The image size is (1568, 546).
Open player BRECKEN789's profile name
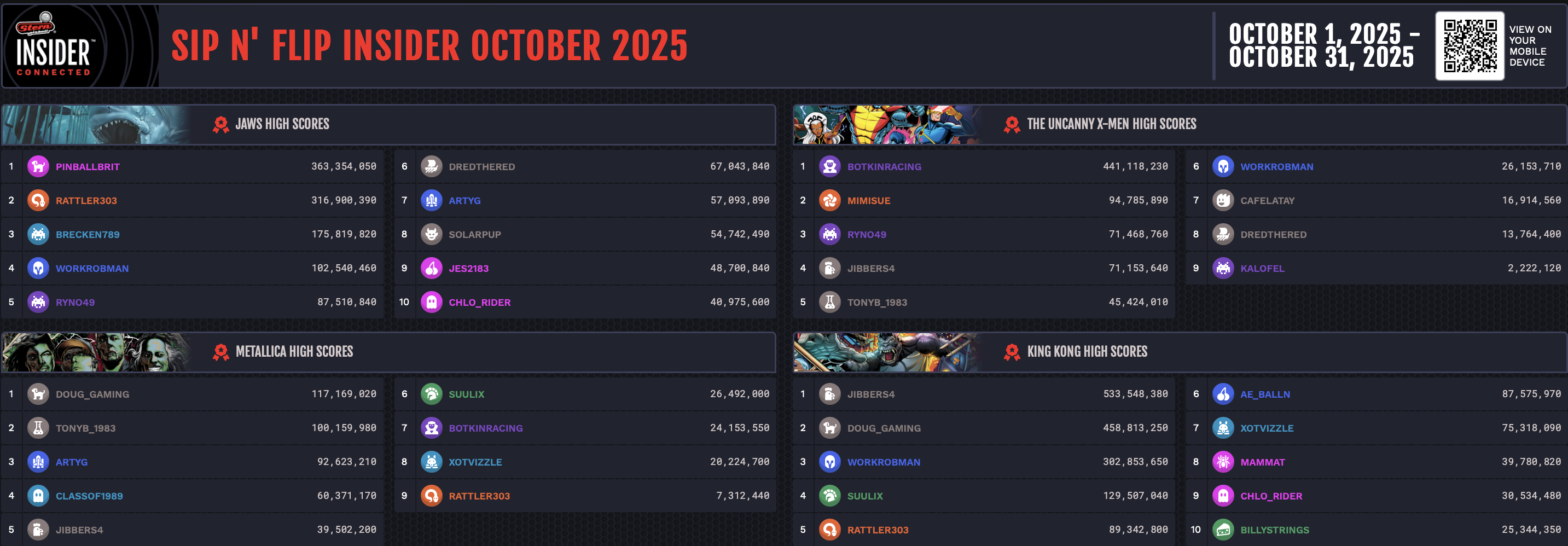(88, 234)
